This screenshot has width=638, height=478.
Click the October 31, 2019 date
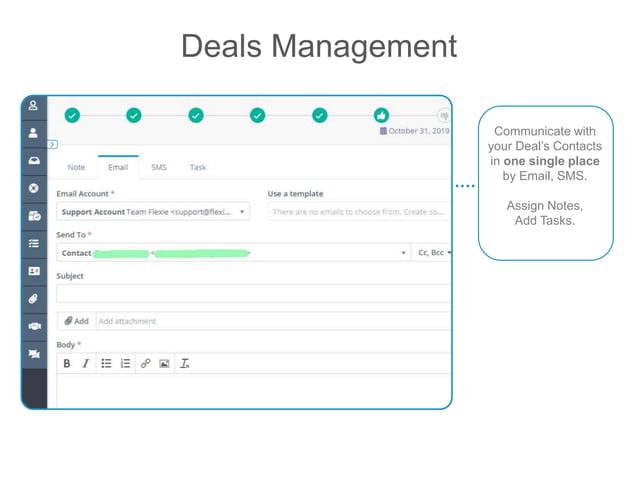419,131
